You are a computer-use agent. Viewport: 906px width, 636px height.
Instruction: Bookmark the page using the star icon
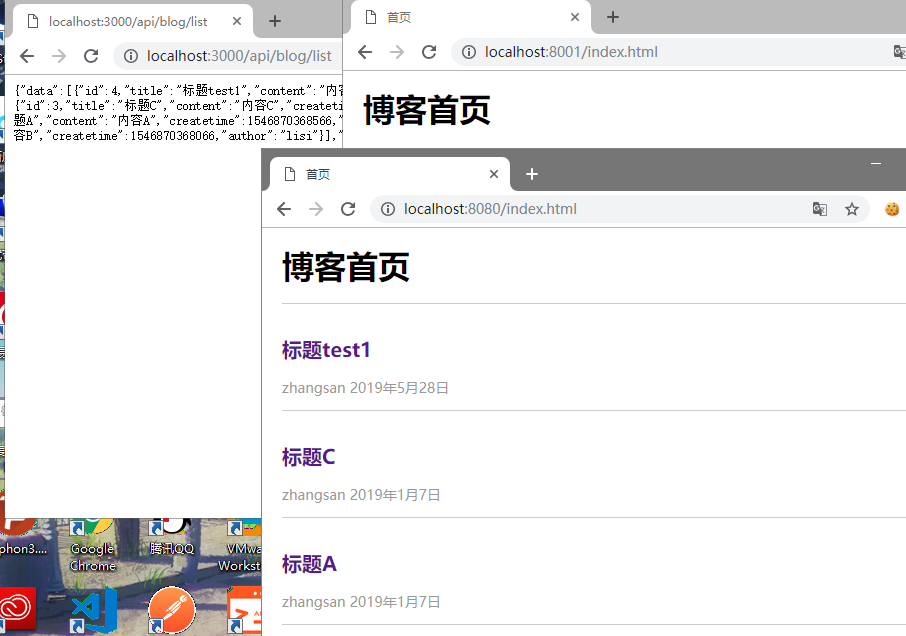click(x=852, y=209)
